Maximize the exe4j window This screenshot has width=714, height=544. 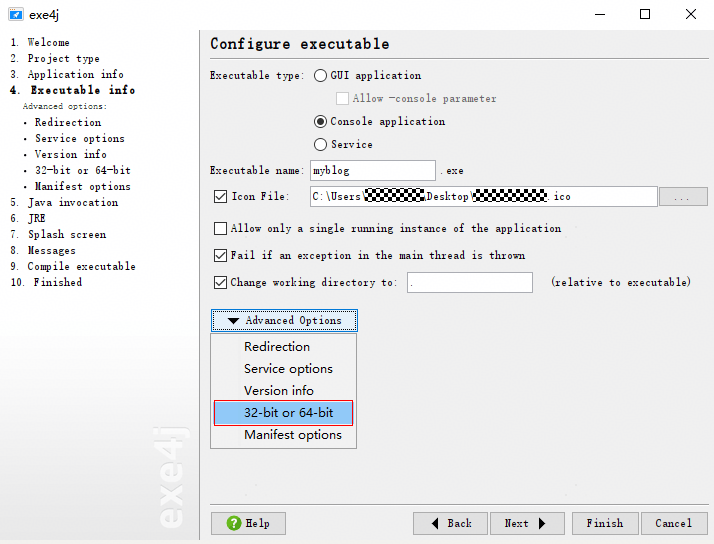click(x=645, y=15)
